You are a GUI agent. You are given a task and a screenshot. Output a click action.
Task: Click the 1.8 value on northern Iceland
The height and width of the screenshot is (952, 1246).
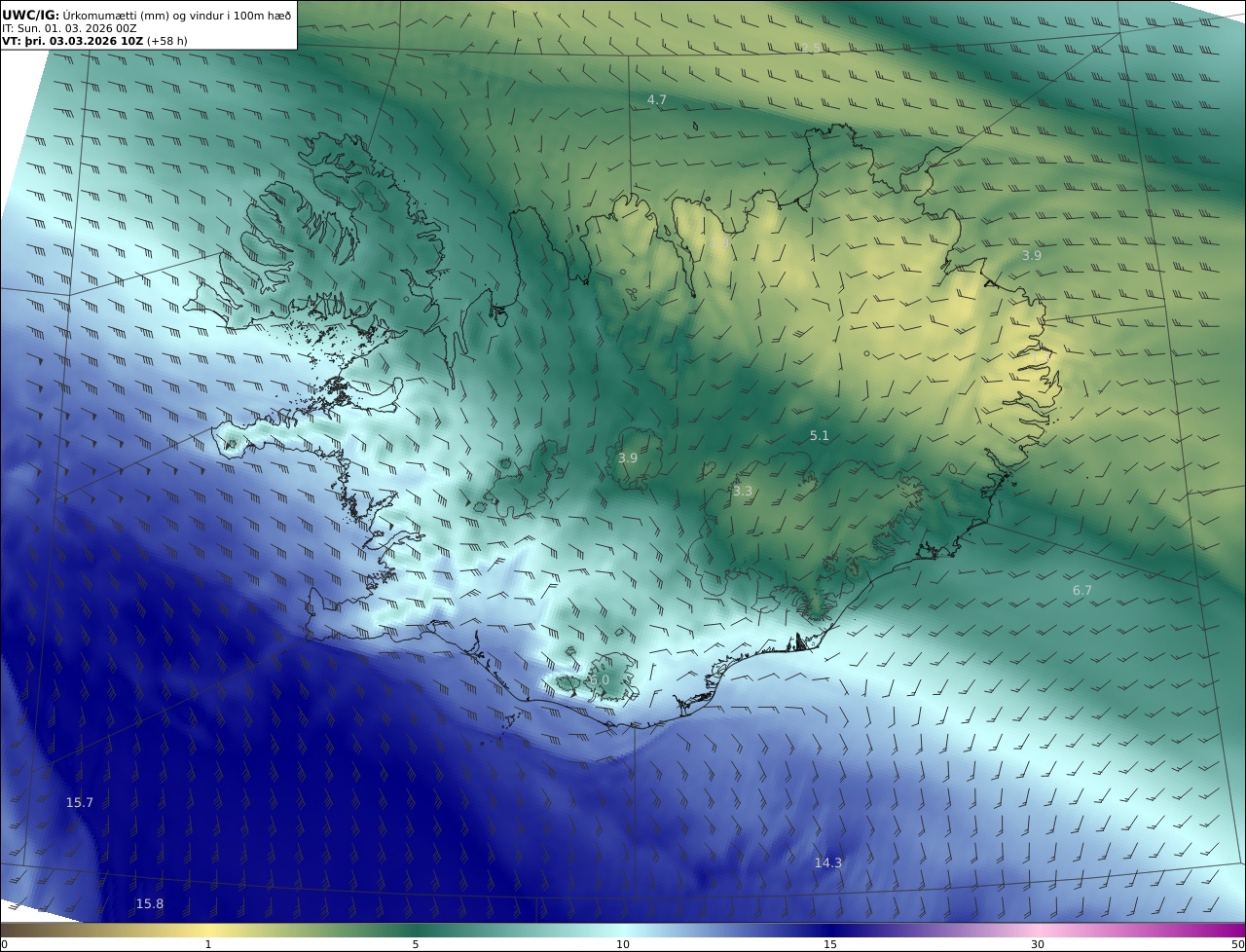pos(719,242)
